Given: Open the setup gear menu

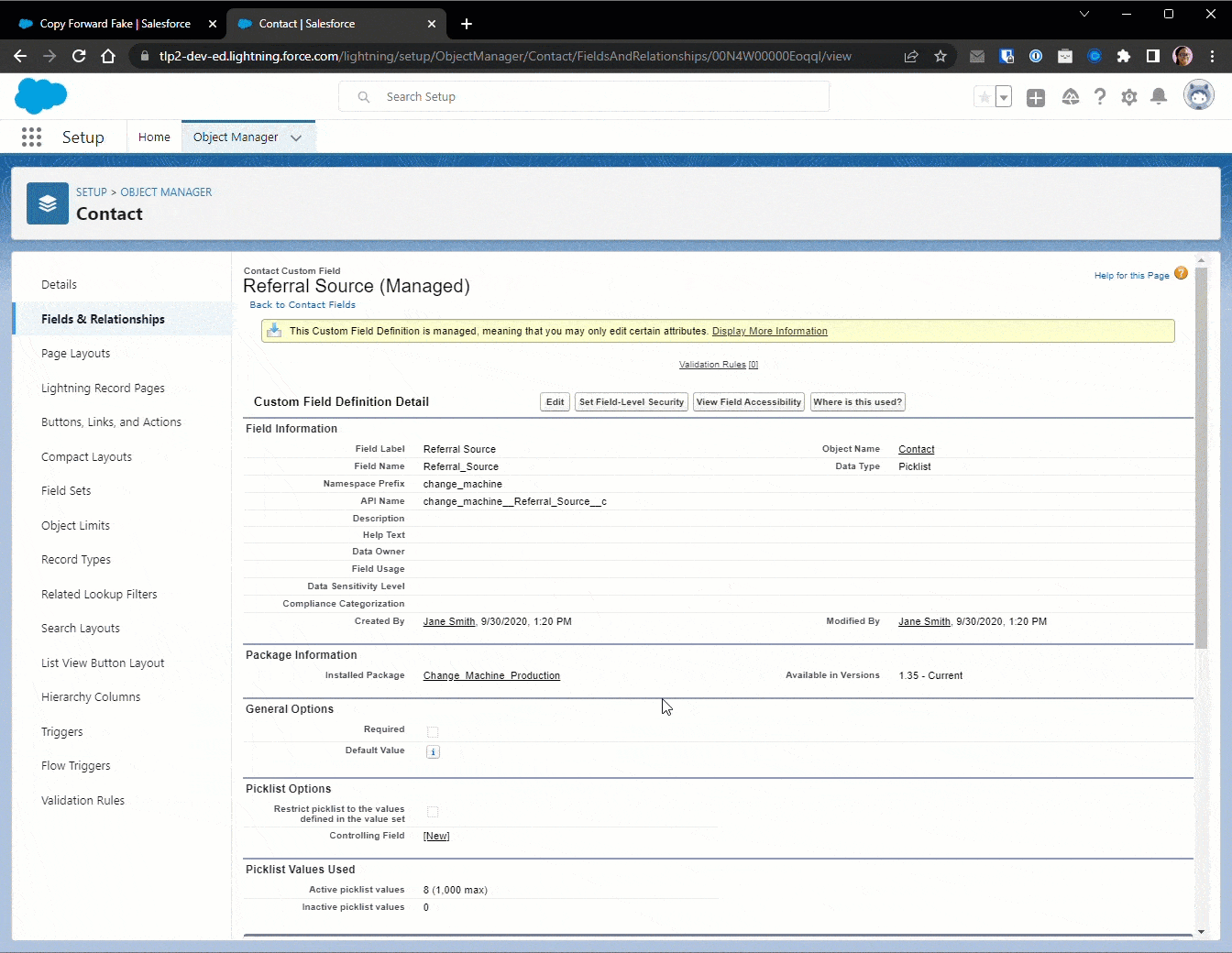Looking at the screenshot, I should coord(1129,97).
